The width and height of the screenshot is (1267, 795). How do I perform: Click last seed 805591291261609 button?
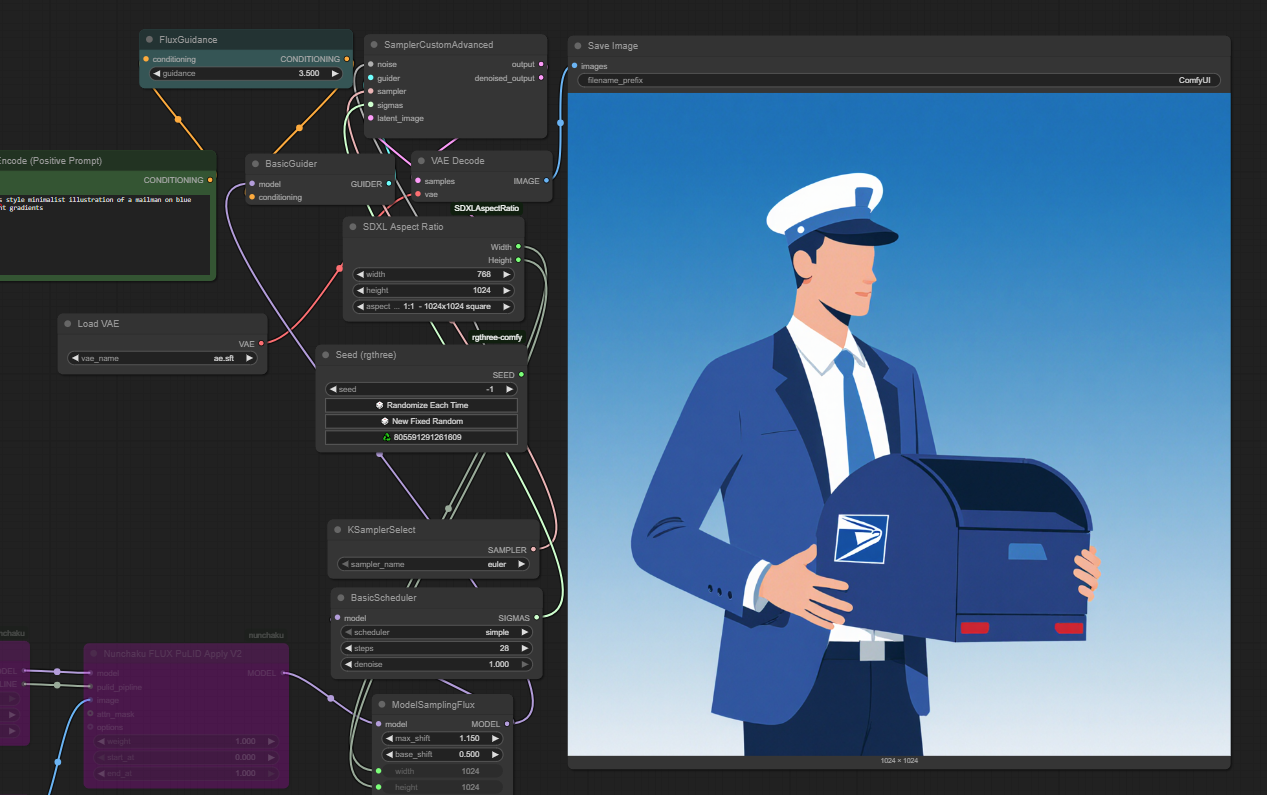pos(421,437)
